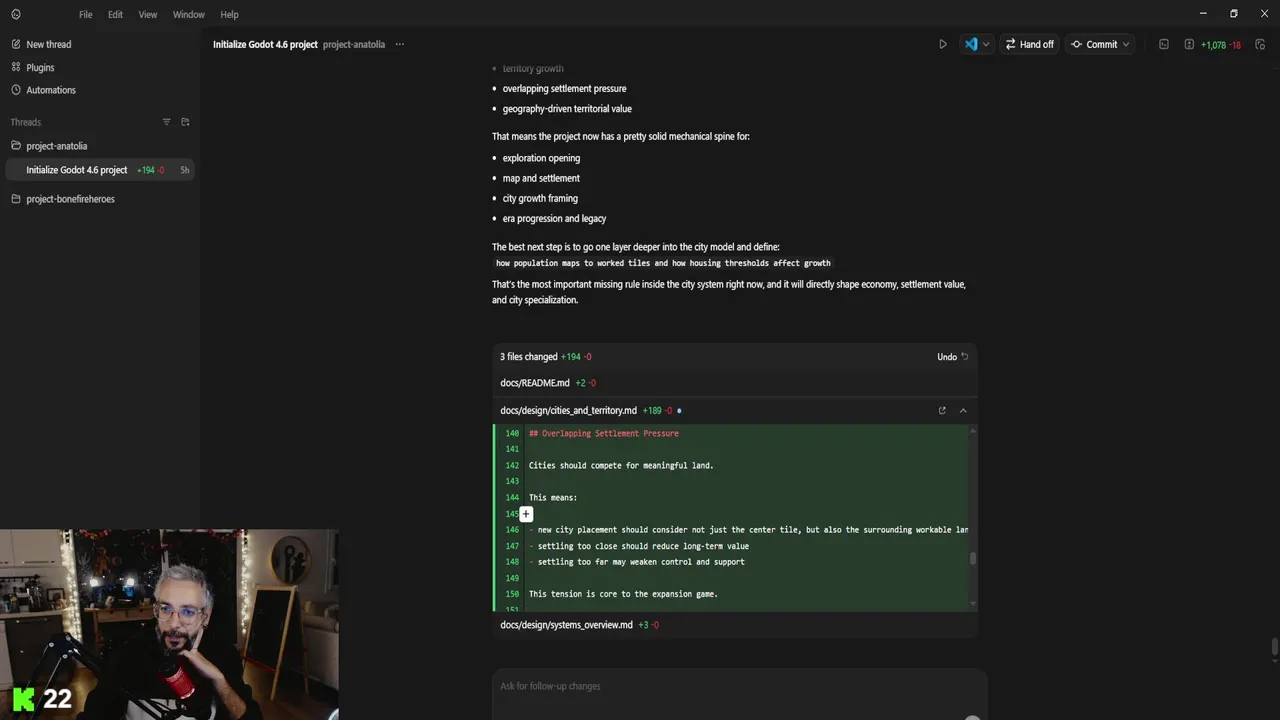Undo the 3 file changes
Viewport: 1280px width, 720px height.
[x=952, y=357]
